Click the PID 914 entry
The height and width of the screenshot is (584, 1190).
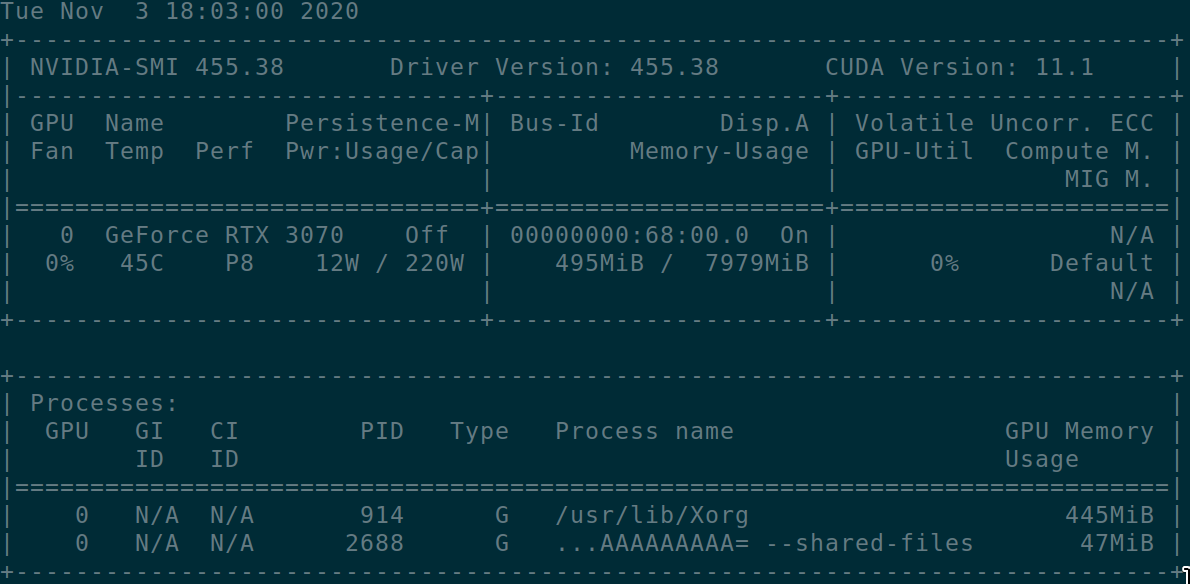(382, 516)
